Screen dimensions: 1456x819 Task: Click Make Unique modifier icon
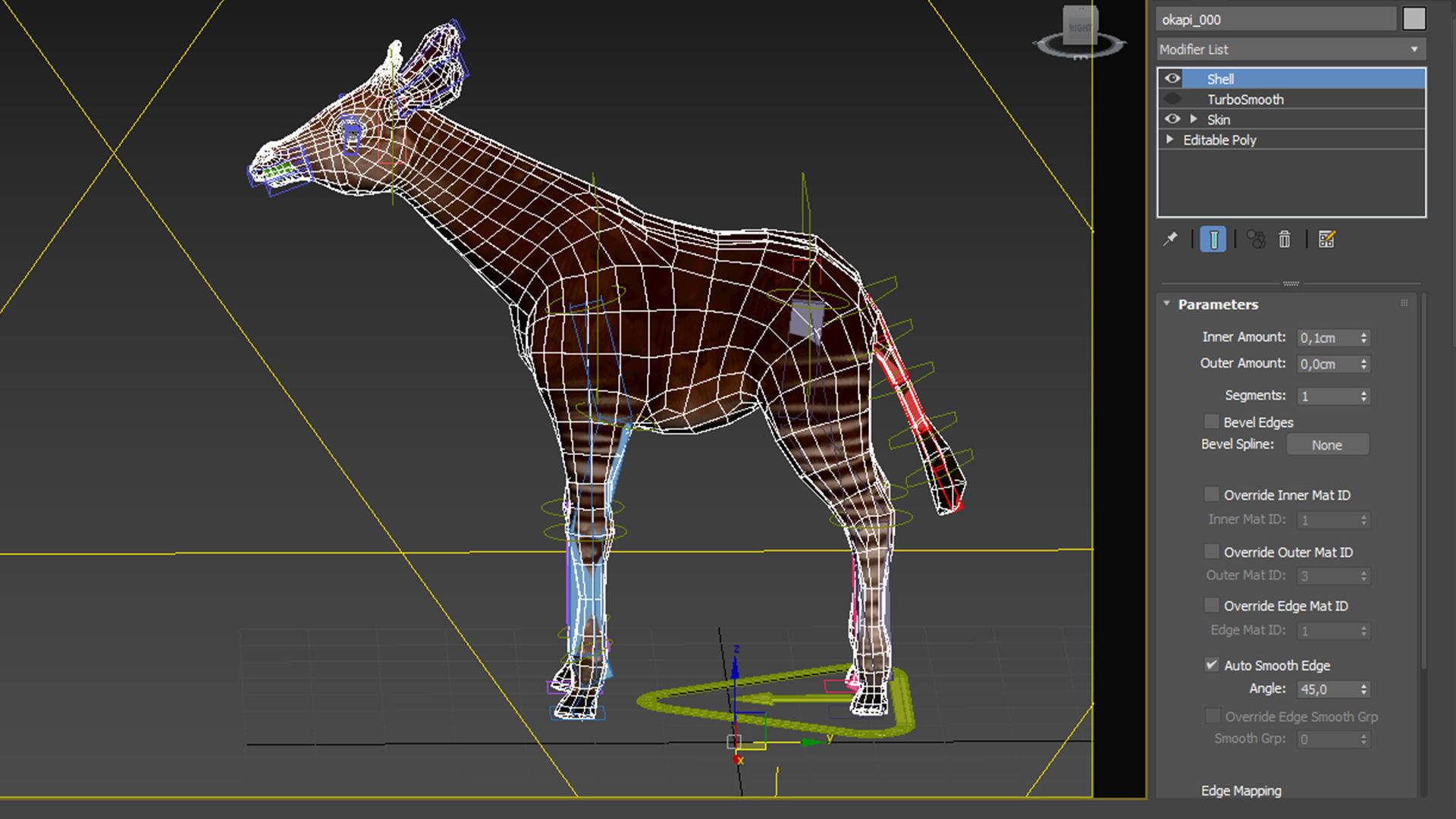pos(1257,240)
